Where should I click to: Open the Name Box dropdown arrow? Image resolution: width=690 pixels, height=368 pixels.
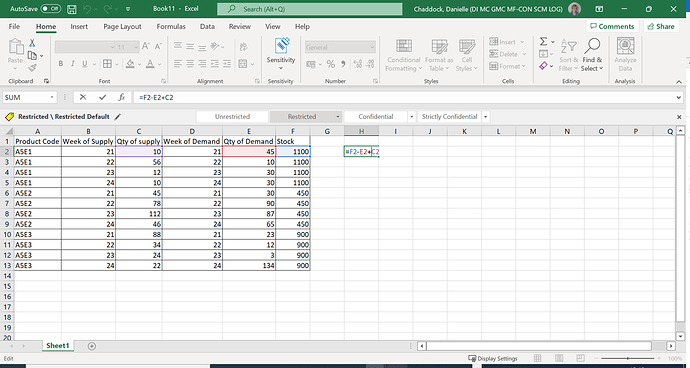(52, 97)
